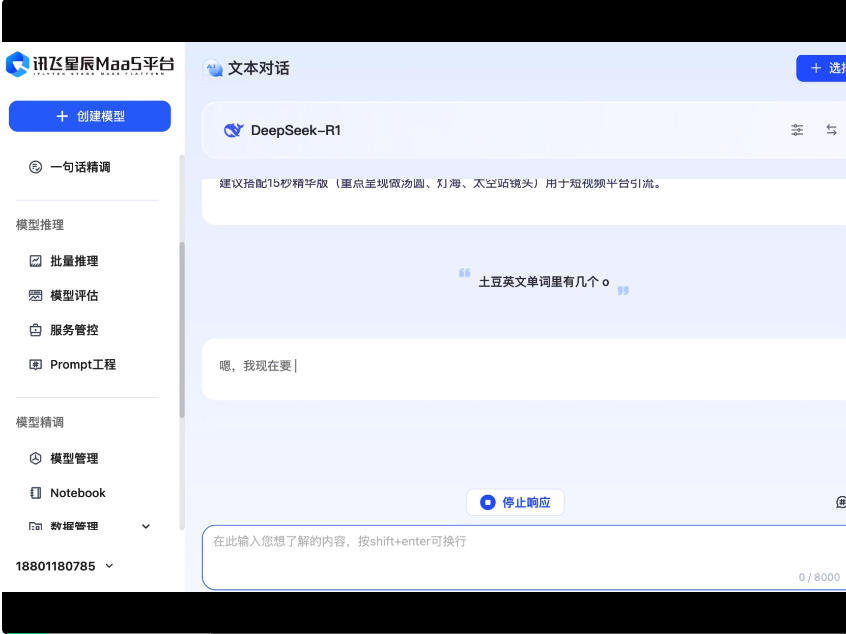Screen dimensions: 846x634
Task: Click the Prompt工程 icon
Action: [x=36, y=365]
